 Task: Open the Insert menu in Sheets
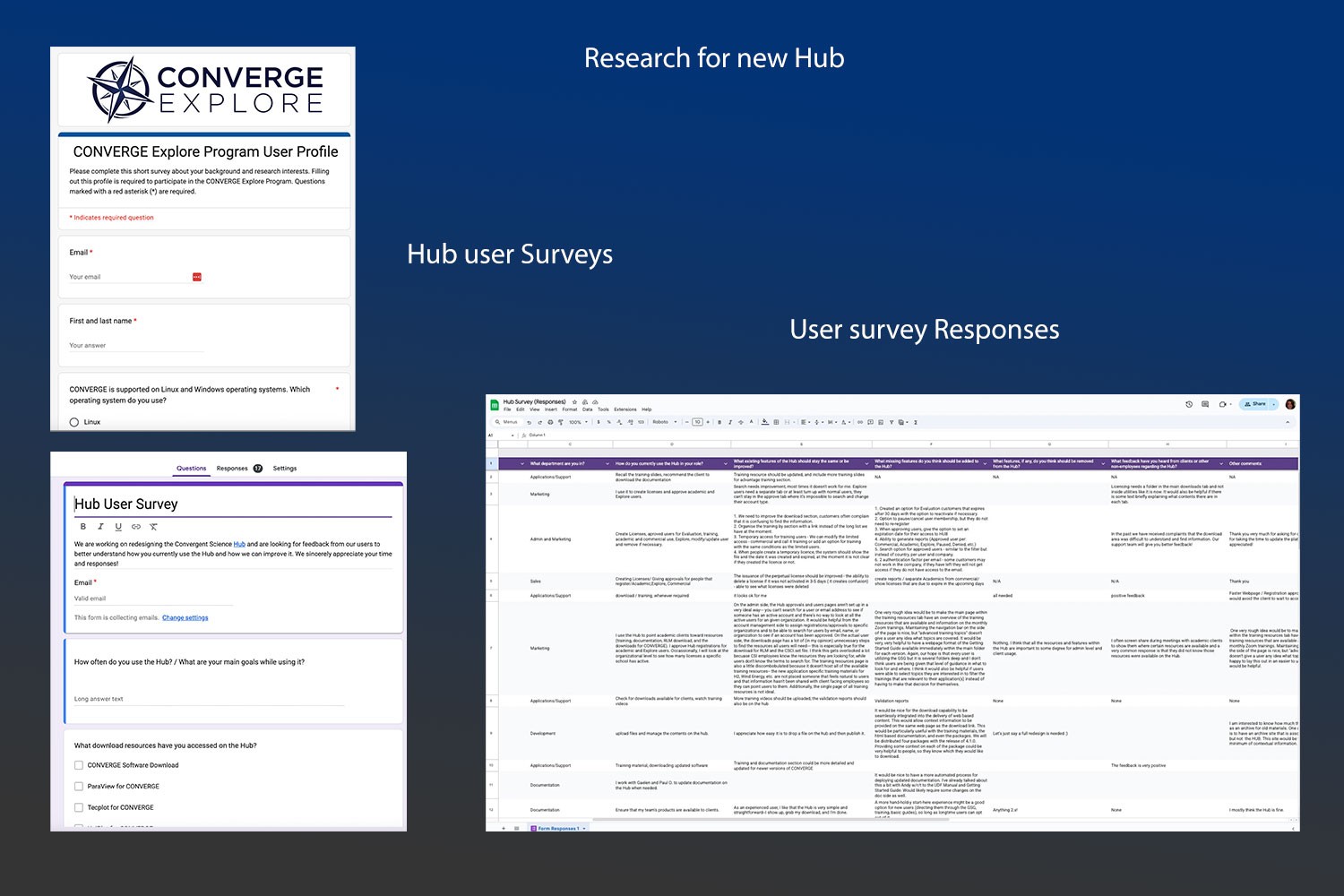click(x=551, y=409)
